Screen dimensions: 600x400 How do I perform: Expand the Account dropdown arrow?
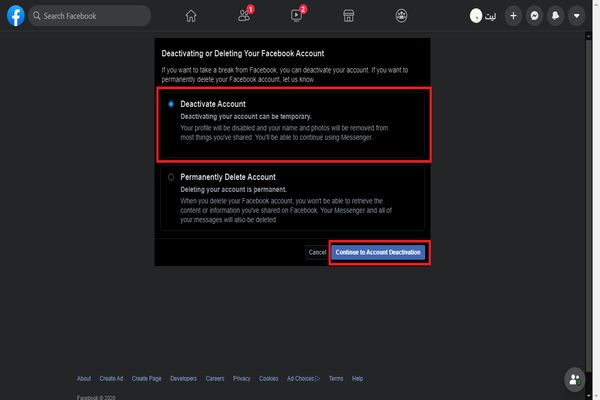(576, 16)
